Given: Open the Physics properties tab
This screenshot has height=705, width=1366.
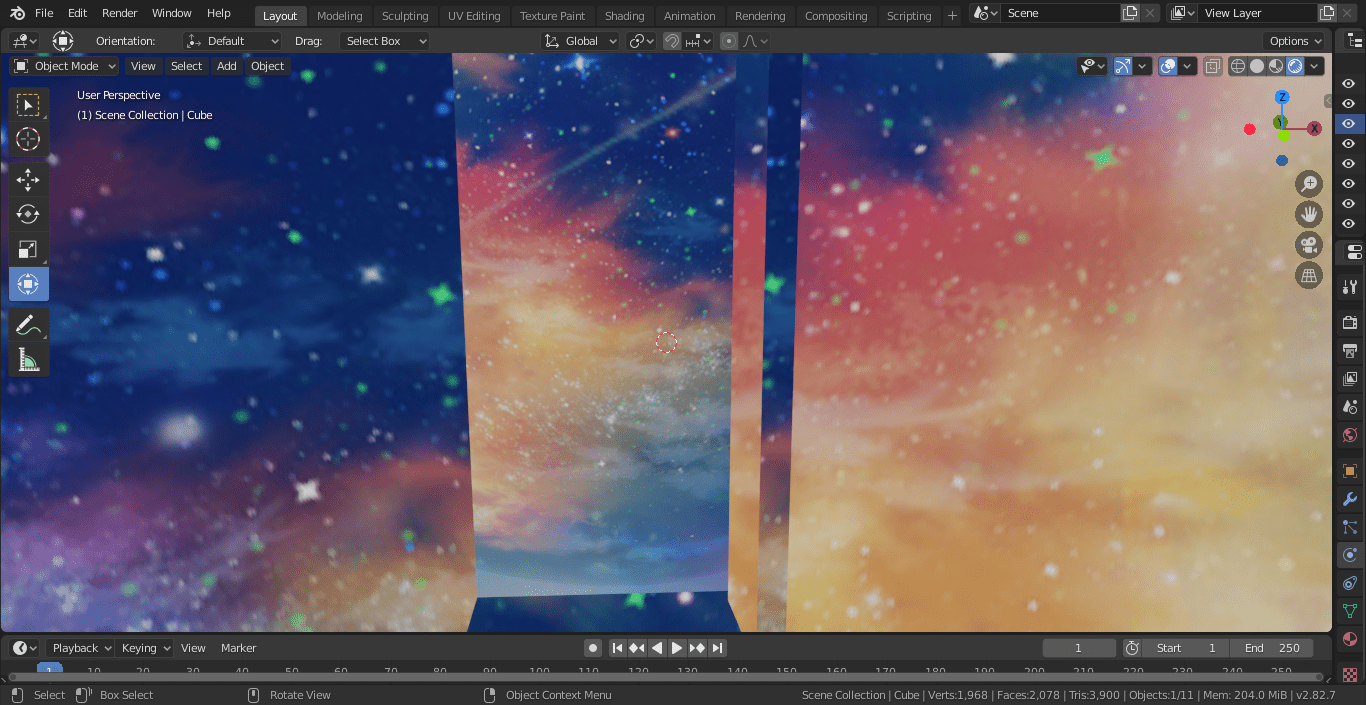Looking at the screenshot, I should (1350, 554).
